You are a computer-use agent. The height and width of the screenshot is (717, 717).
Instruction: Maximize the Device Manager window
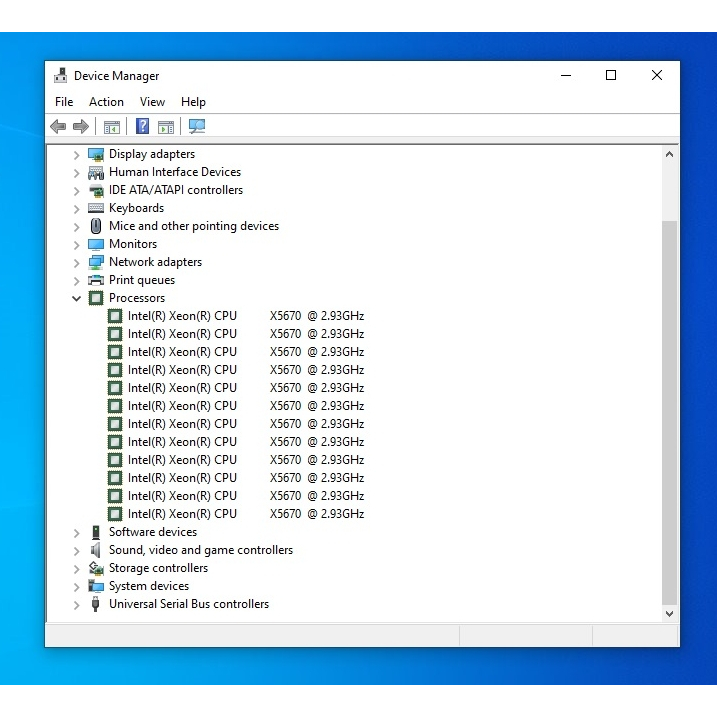click(x=611, y=75)
